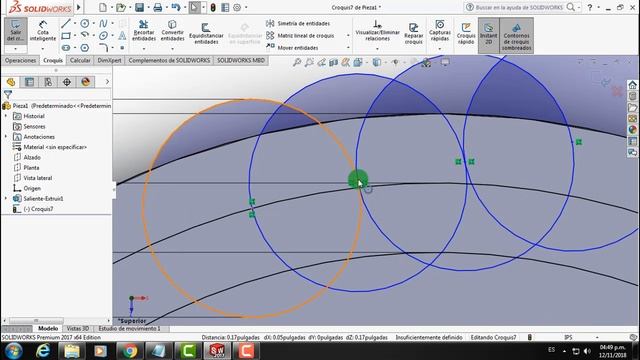
Task: Open dropdown below Visualizar/Eliminar relaciones
Action: point(377,49)
